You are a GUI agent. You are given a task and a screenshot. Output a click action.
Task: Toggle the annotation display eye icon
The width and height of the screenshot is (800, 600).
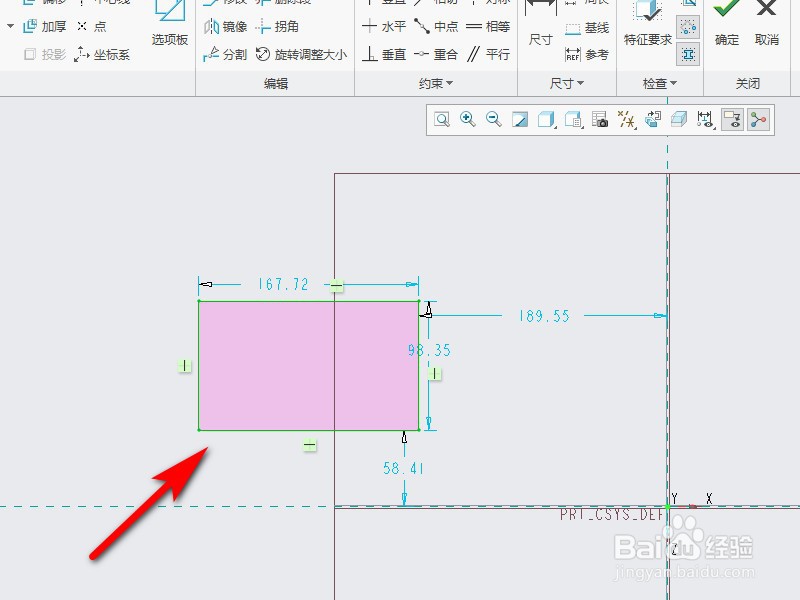point(732,120)
